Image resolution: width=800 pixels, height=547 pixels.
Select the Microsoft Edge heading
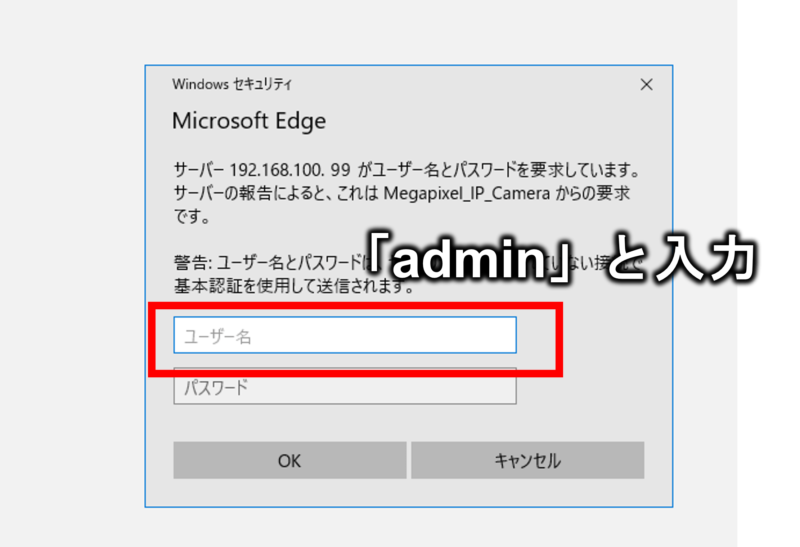click(249, 121)
